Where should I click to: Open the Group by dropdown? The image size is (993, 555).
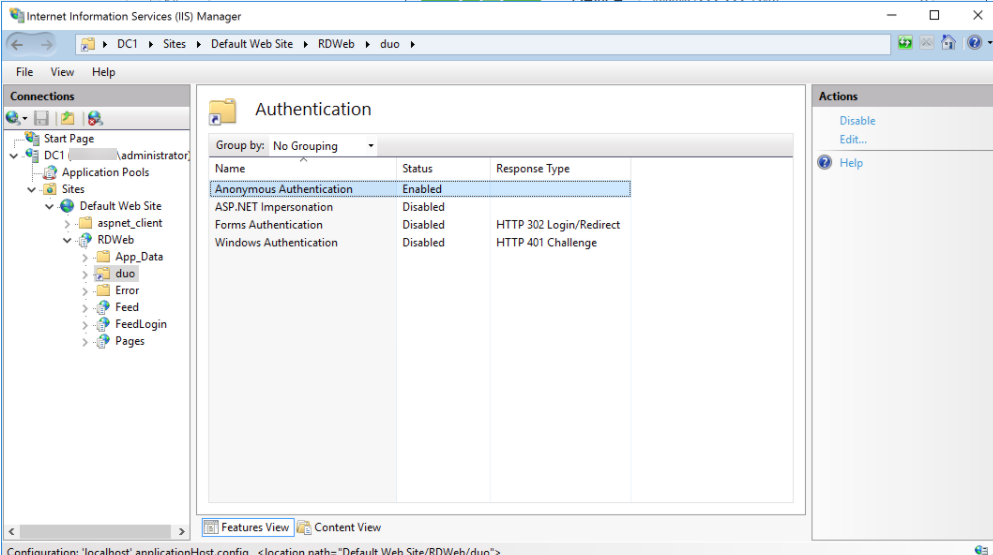pos(324,146)
